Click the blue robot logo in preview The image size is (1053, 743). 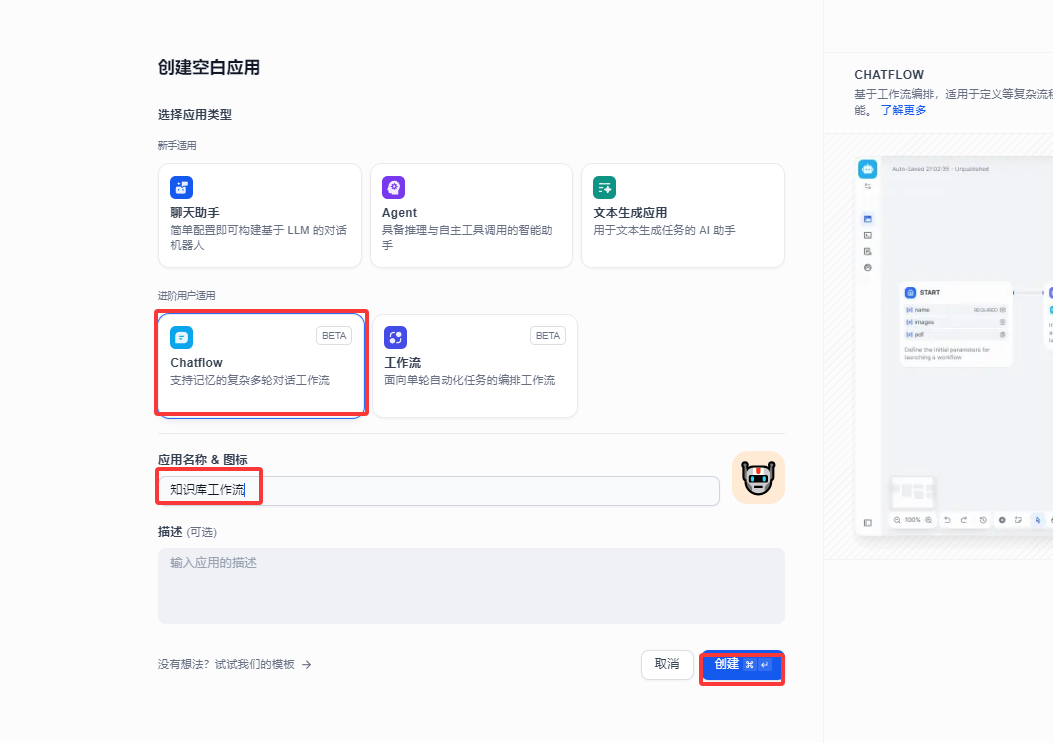click(867, 169)
